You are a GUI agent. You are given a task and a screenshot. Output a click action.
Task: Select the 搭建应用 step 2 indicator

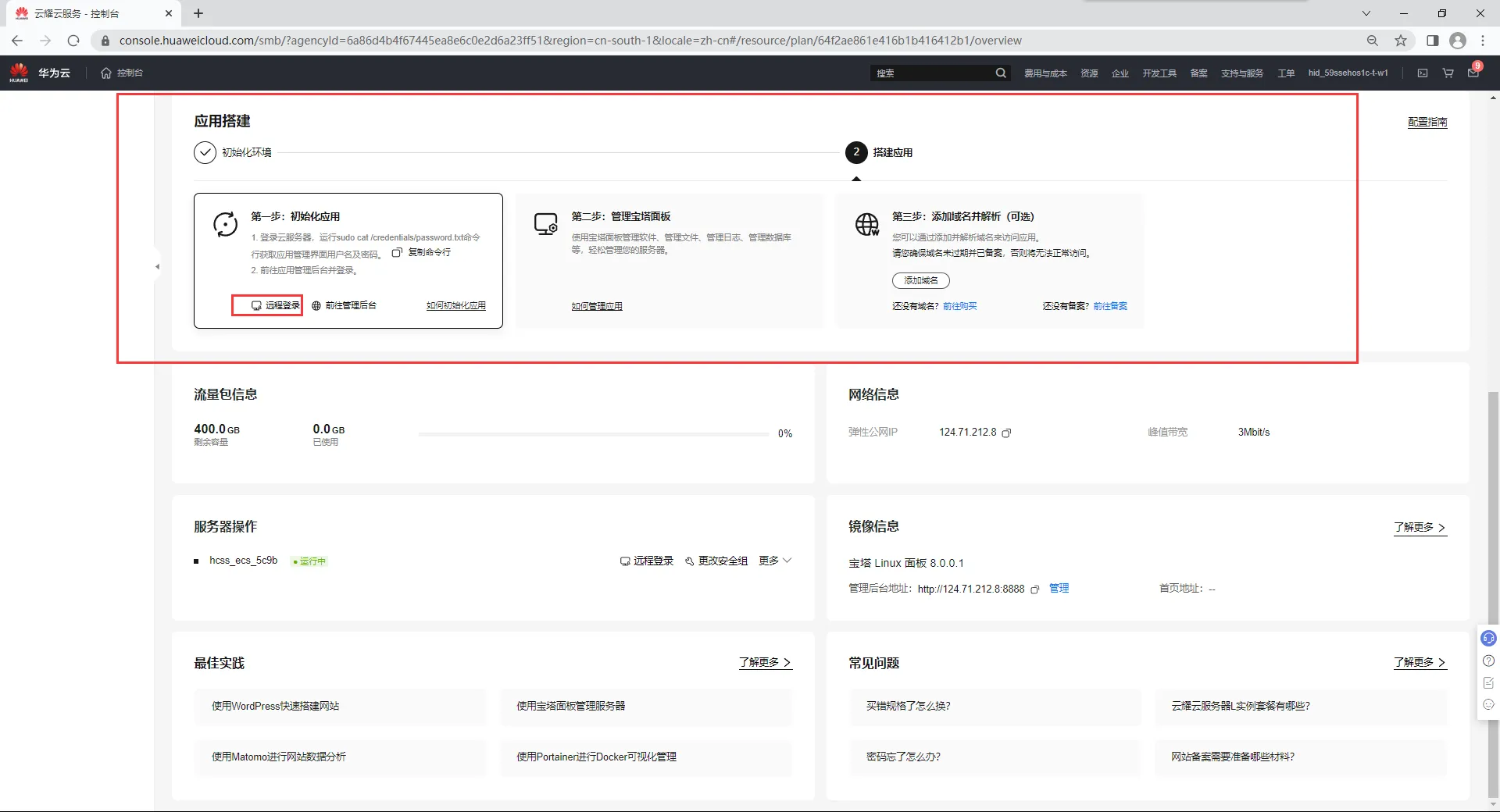pos(856,152)
